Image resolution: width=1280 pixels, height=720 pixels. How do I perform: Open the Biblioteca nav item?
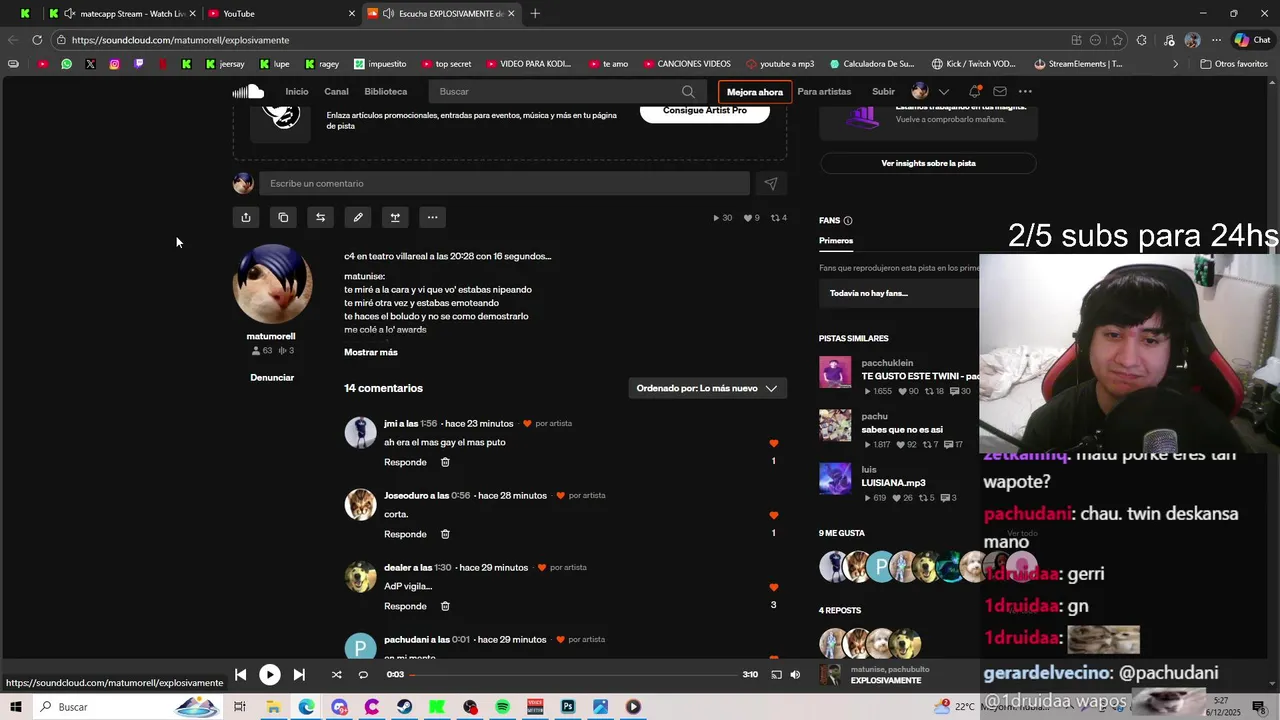(x=386, y=91)
